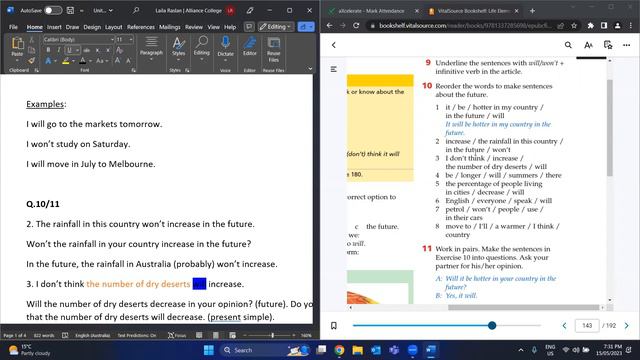Open the browser side panel icon

click(604, 25)
